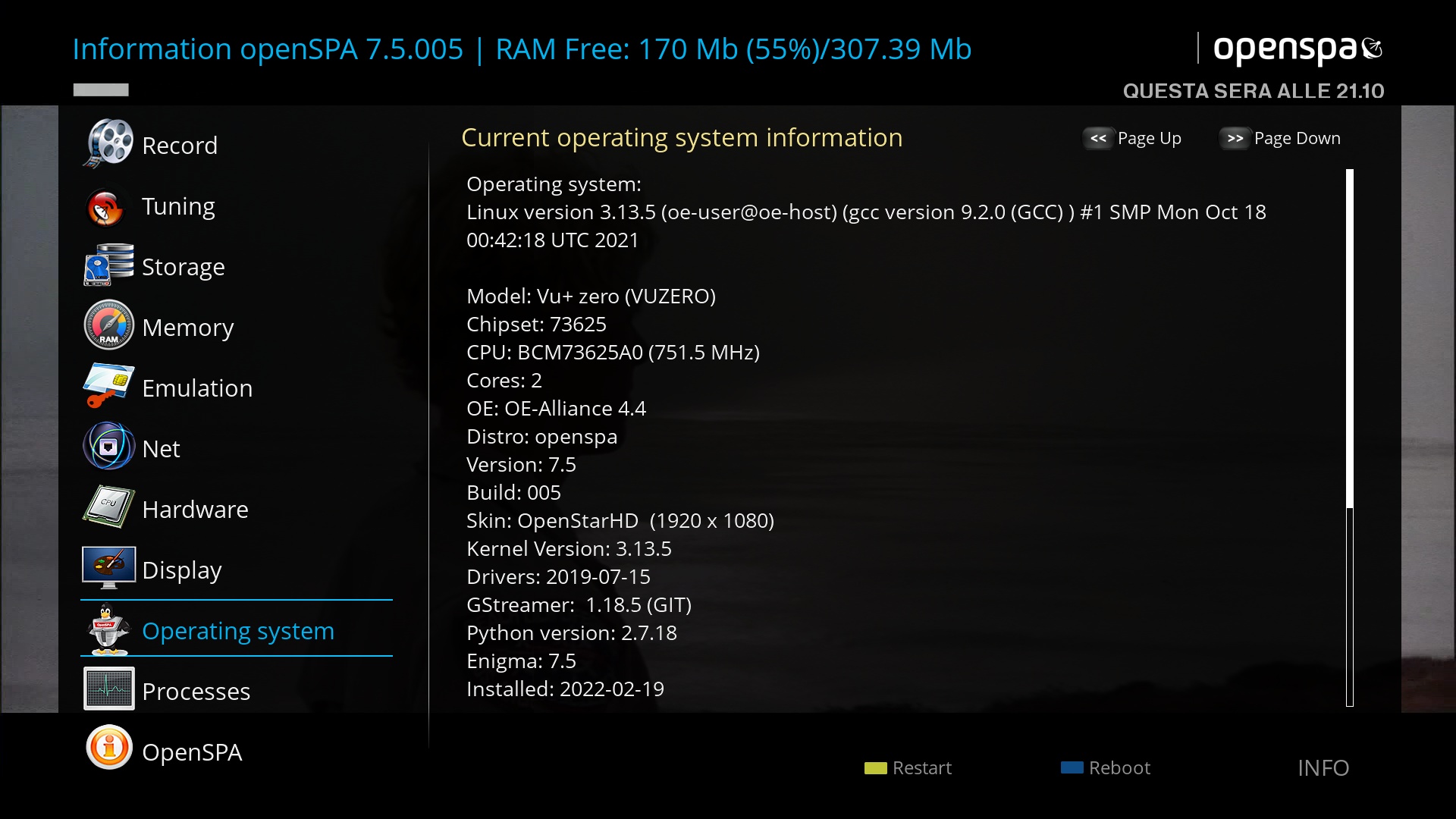Click the yellow Restart button

908,767
